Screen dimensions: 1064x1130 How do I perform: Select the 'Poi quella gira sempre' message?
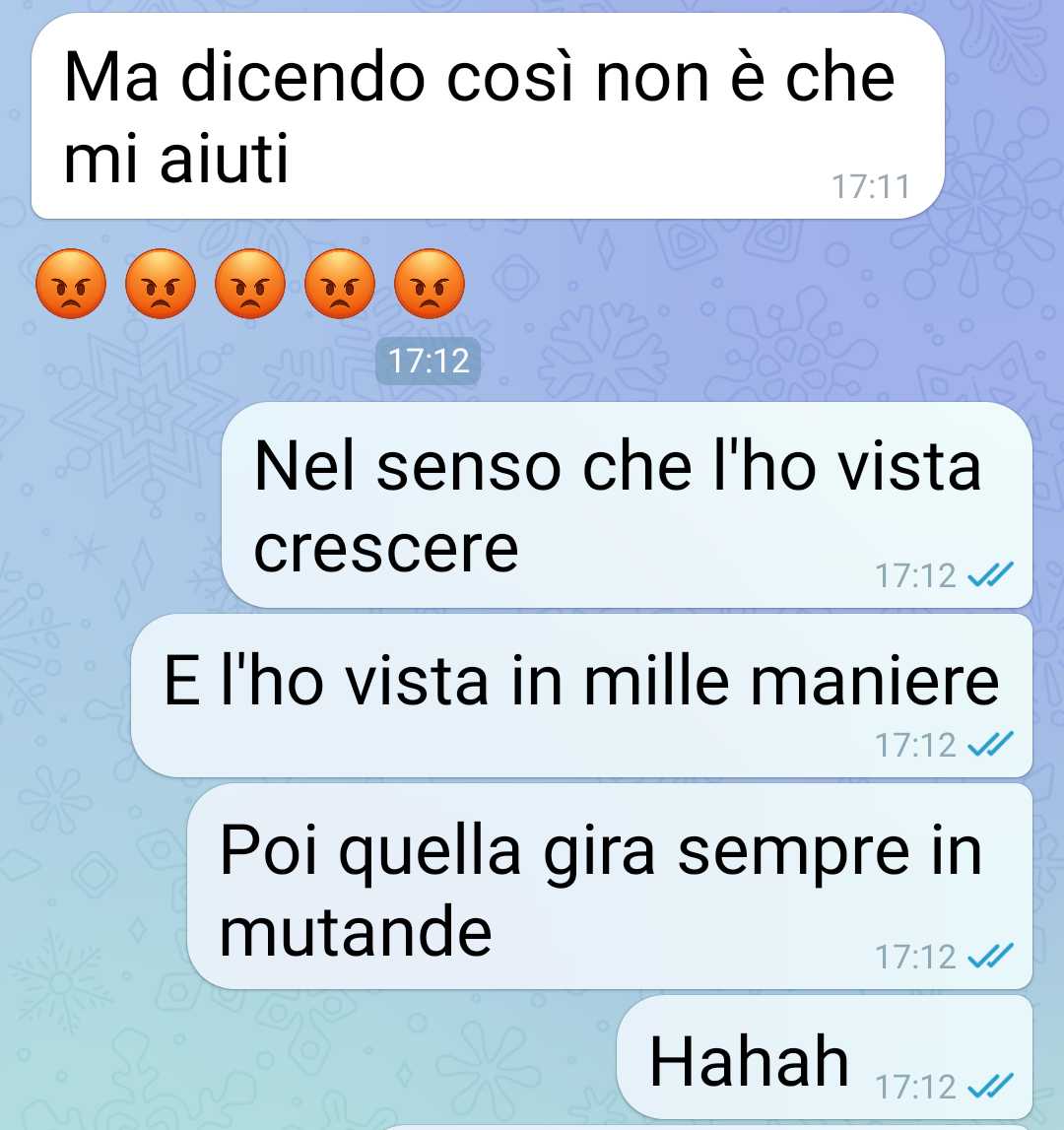pos(610,886)
